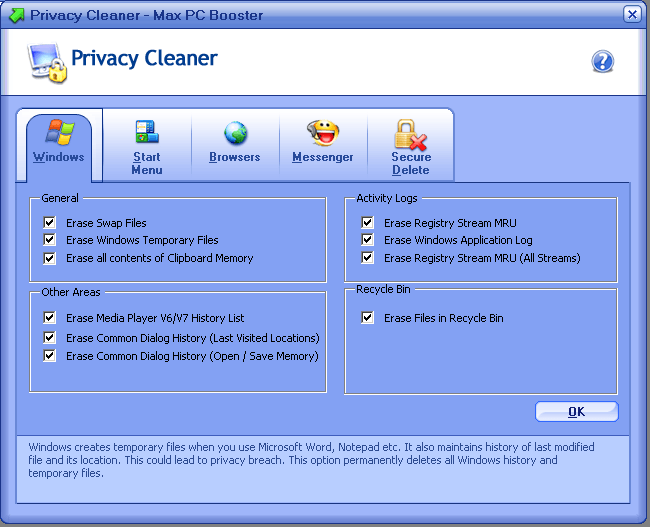Click the General group label
This screenshot has height=527, width=650.
coord(60,198)
